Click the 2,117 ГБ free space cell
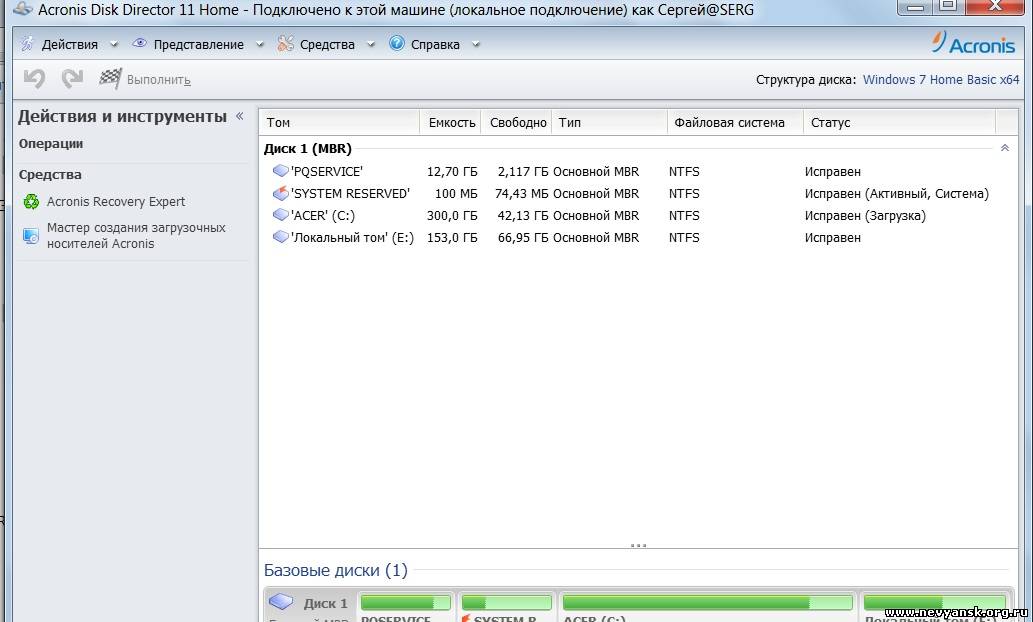The height and width of the screenshot is (622, 1033). 522,171
